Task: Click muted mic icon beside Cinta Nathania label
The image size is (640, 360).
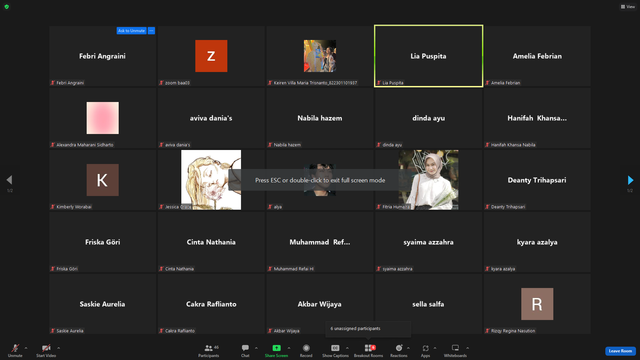Action: 161,269
